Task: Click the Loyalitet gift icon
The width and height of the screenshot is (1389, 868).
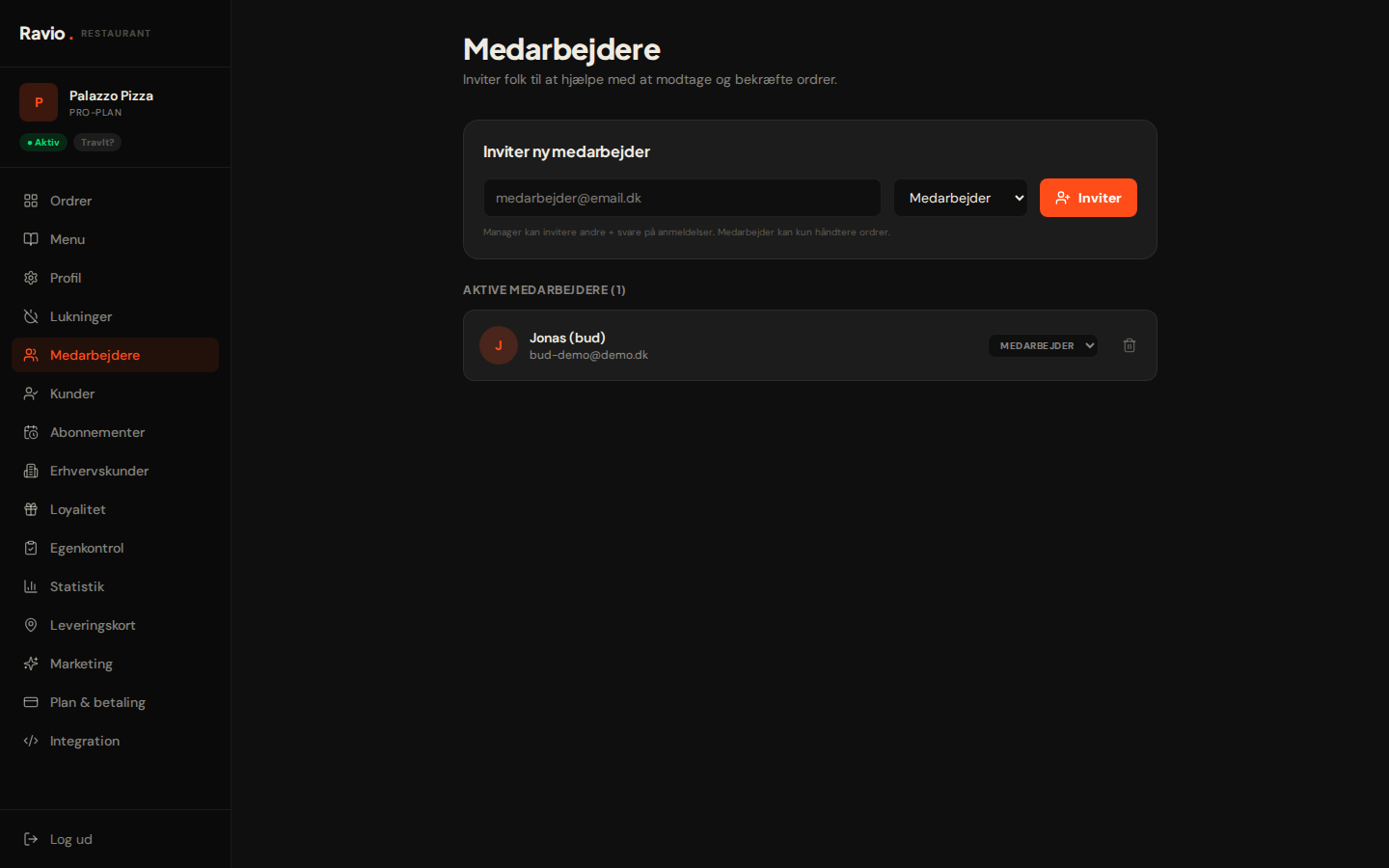Action: coord(31,509)
